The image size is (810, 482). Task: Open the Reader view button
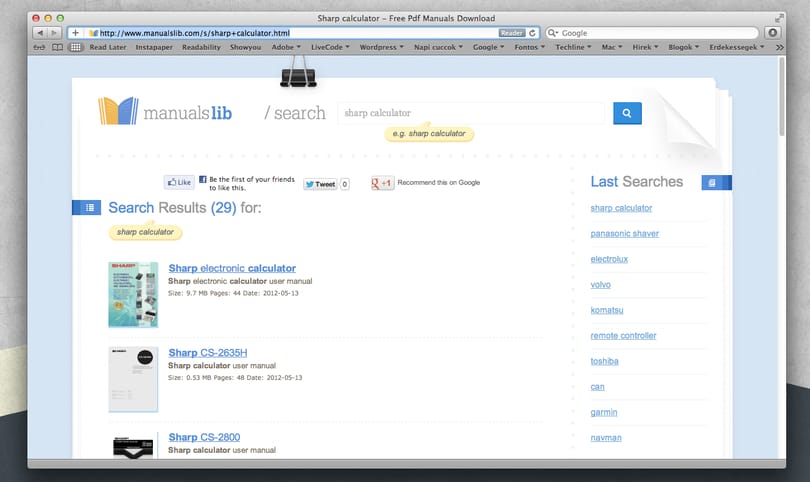511,33
